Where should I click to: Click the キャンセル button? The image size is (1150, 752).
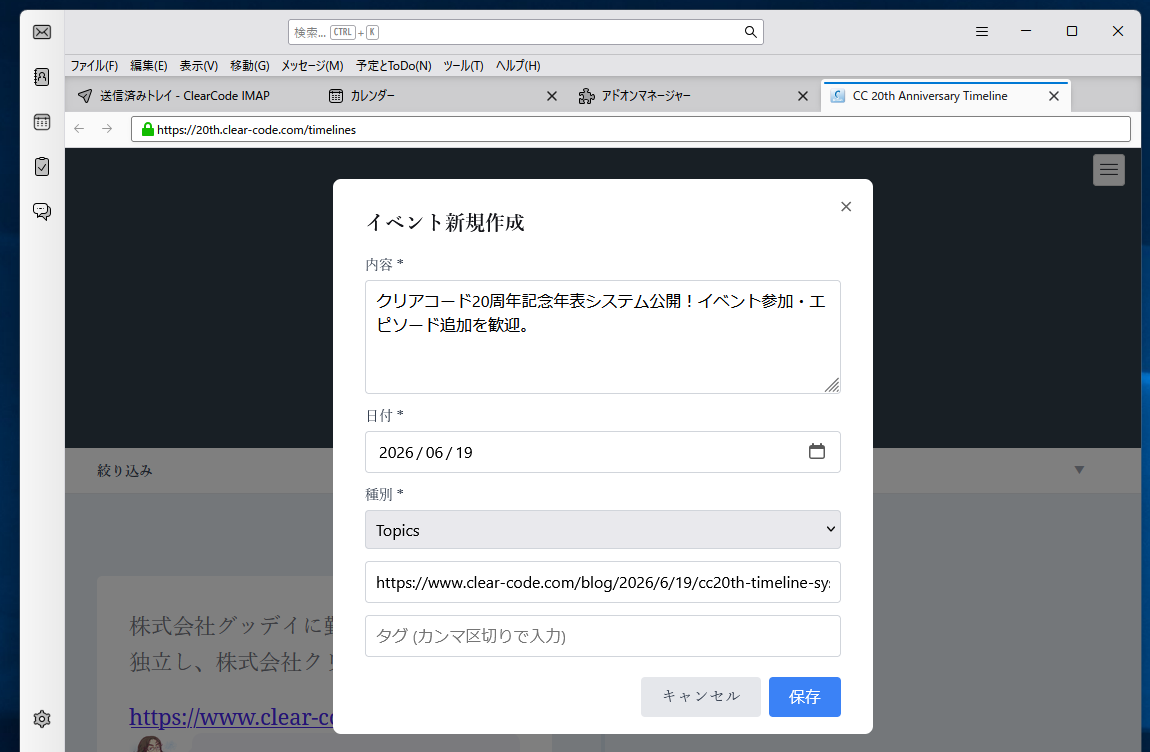[x=700, y=697]
